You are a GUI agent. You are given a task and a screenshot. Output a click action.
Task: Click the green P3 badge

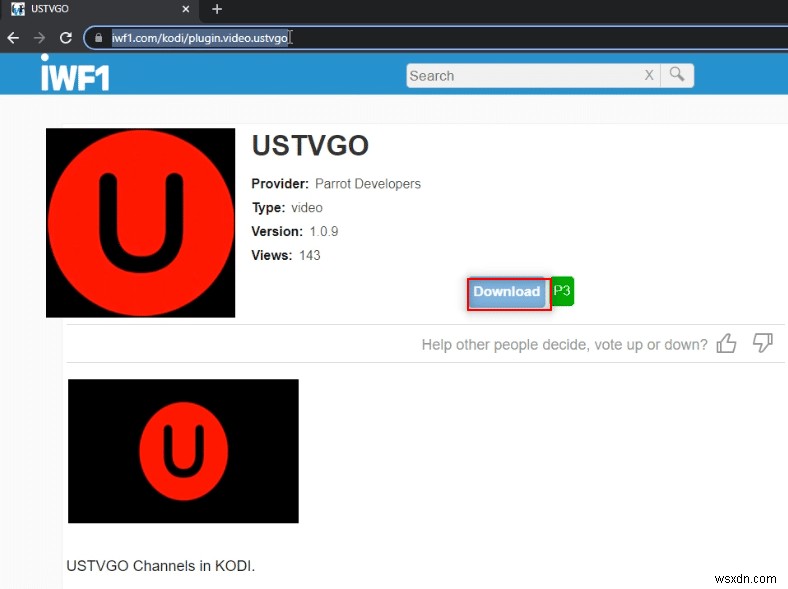(562, 291)
